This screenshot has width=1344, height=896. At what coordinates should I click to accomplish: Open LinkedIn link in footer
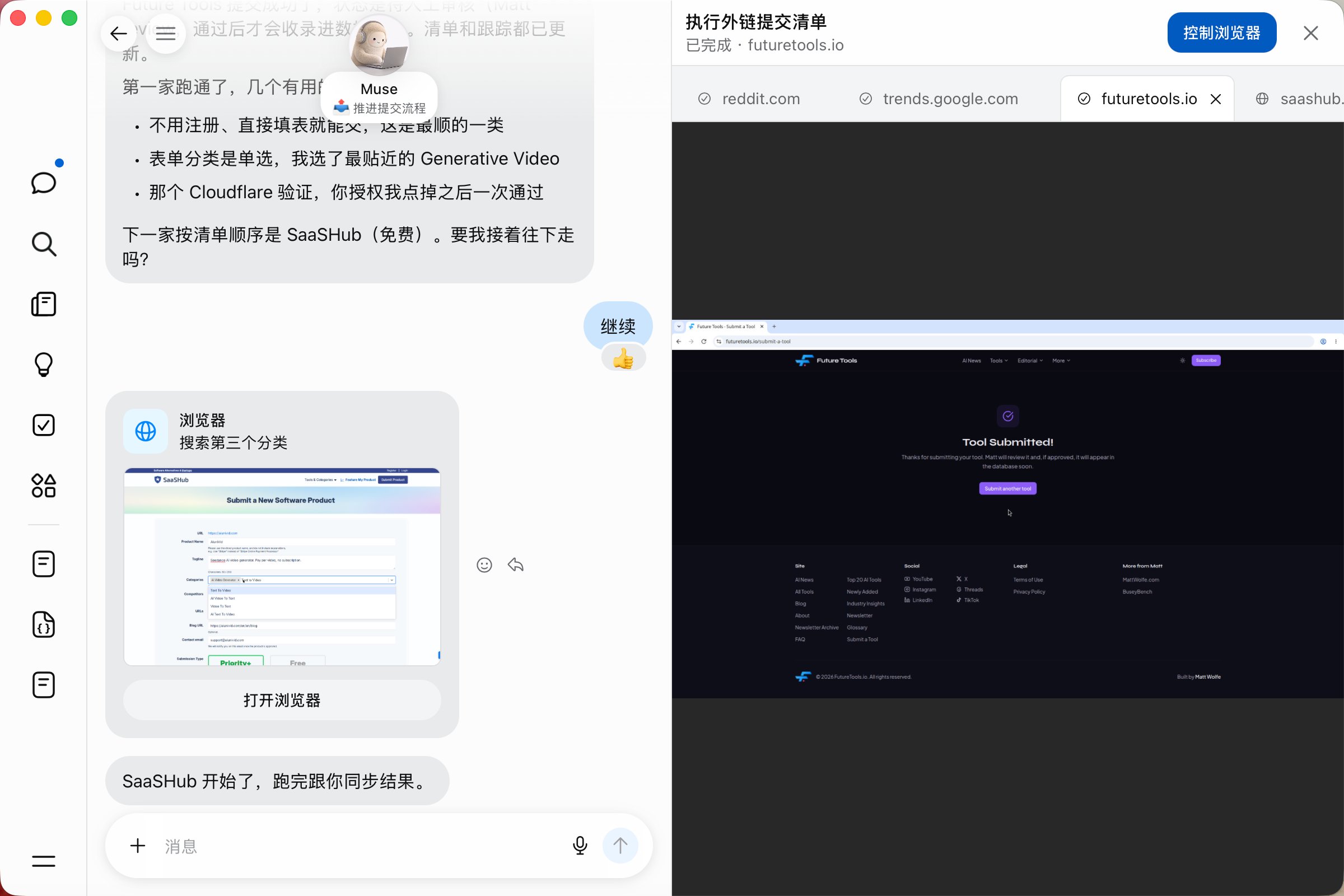click(918, 600)
